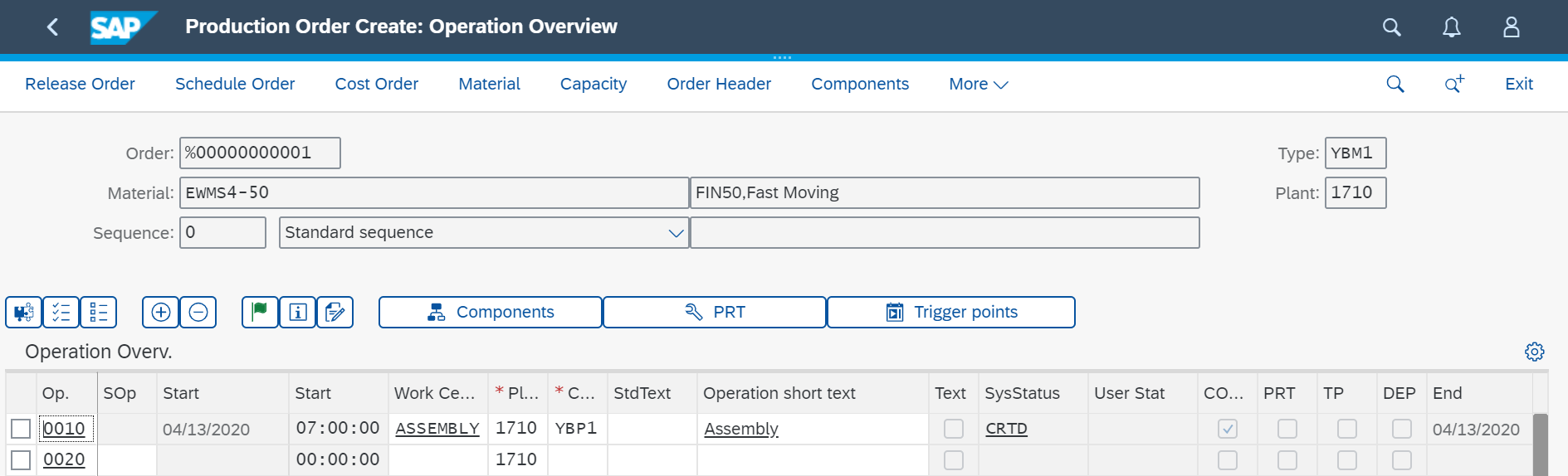Click the find-next magnifier with plus
Screen dimensions: 1568x476
pyautogui.click(x=1454, y=84)
